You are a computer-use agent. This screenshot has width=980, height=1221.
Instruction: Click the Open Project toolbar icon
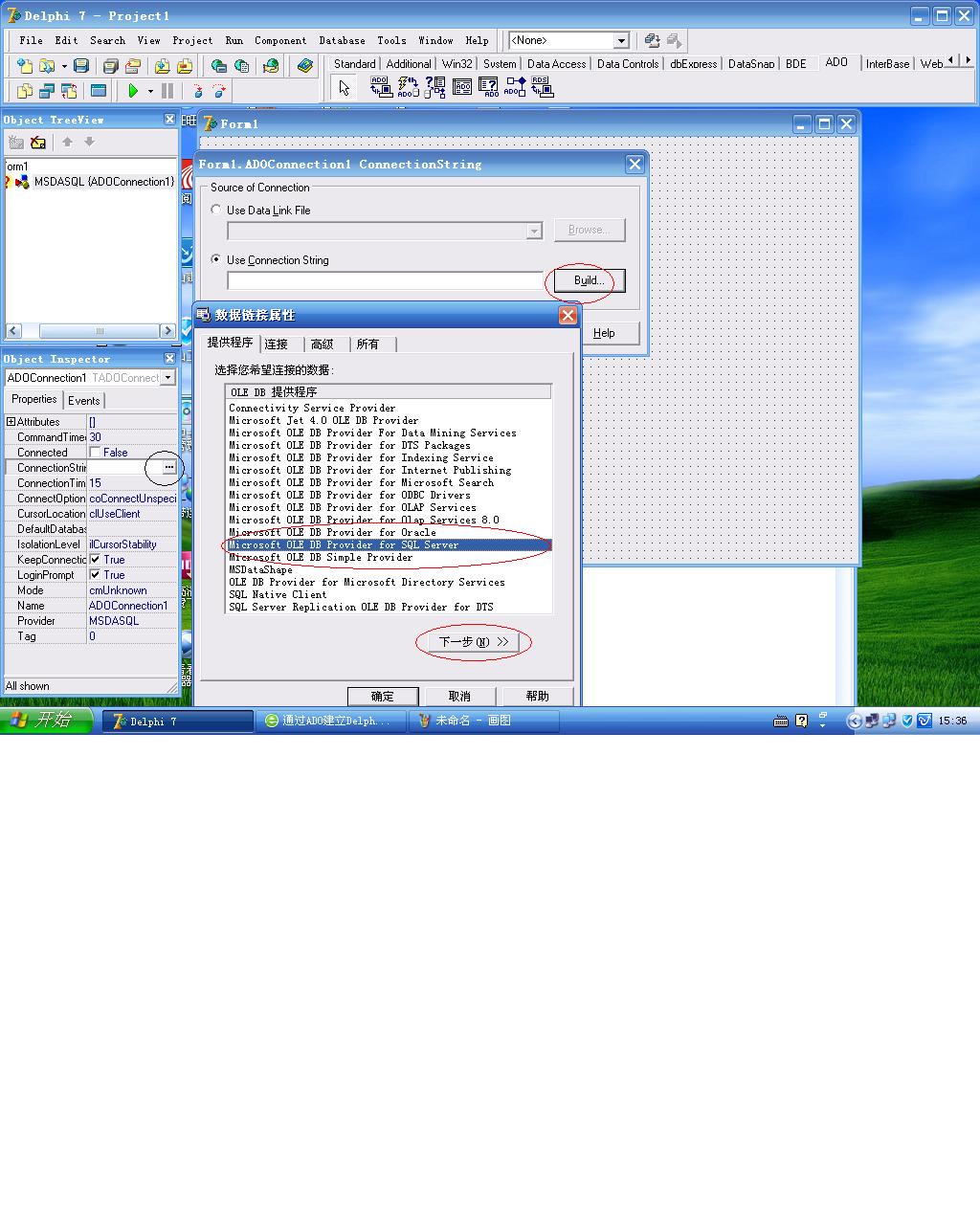(x=133, y=66)
